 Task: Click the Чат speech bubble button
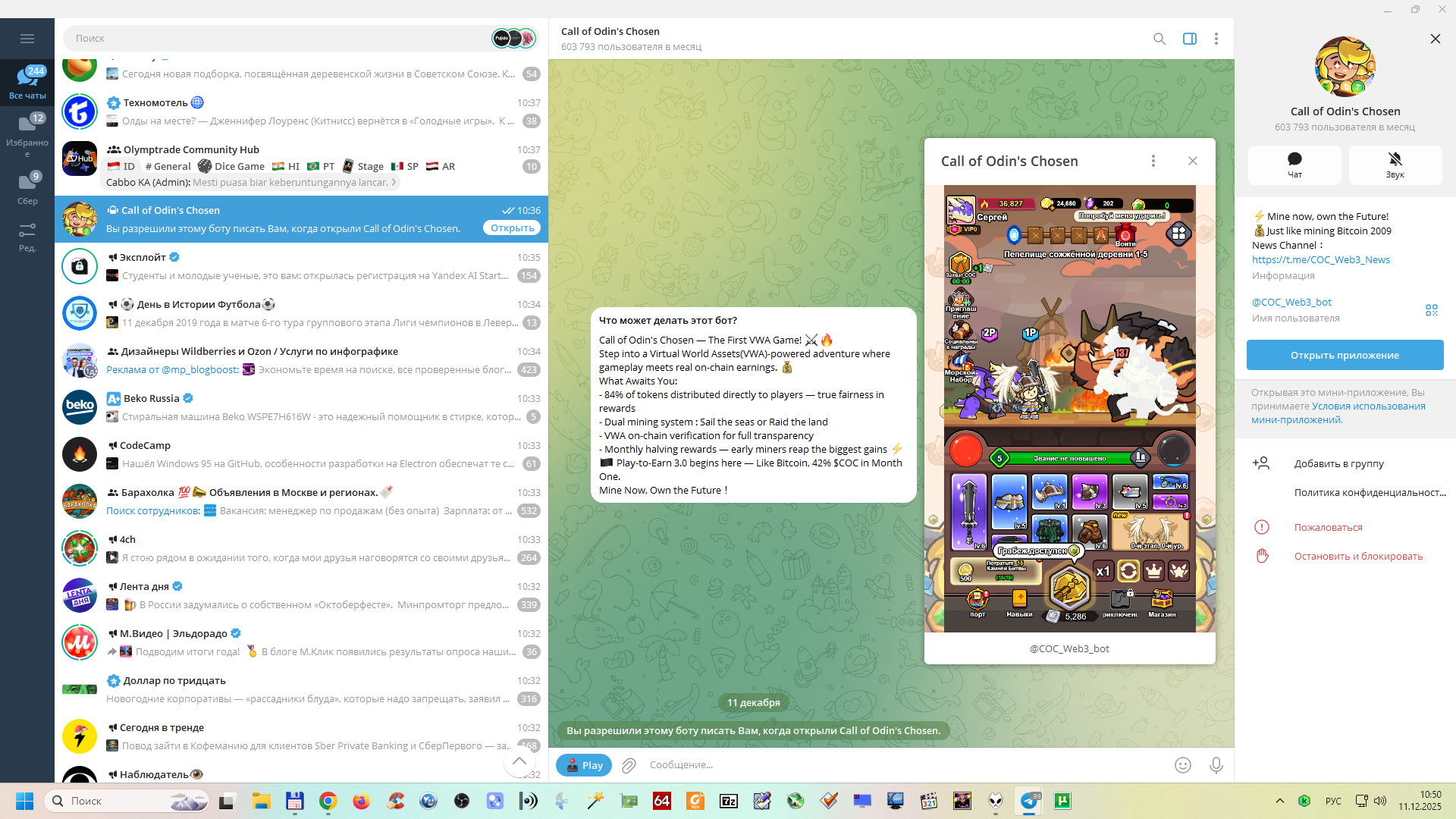[1294, 165]
